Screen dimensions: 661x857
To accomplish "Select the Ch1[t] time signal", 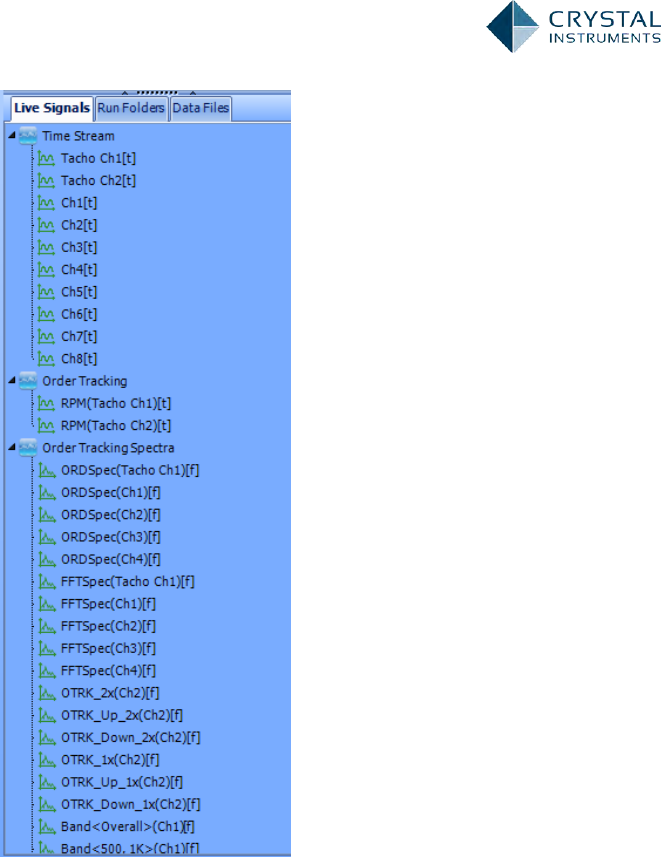I will click(x=79, y=203).
